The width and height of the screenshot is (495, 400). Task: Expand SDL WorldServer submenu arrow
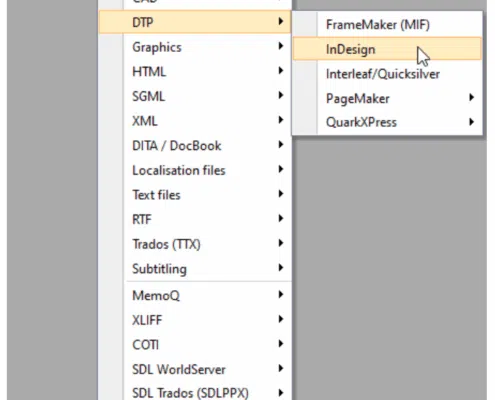tap(281, 368)
